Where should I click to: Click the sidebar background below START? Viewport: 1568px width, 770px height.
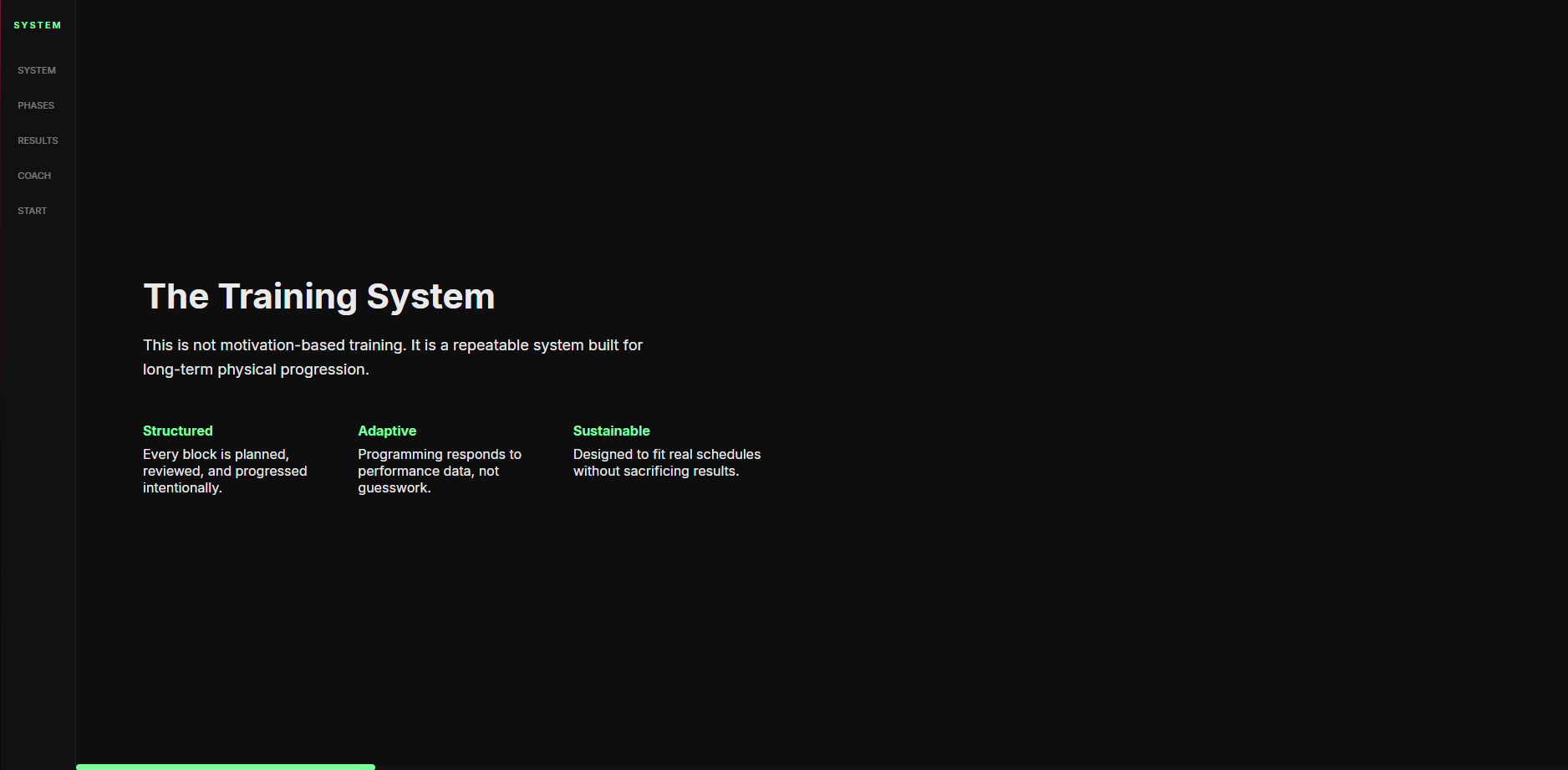point(37,418)
